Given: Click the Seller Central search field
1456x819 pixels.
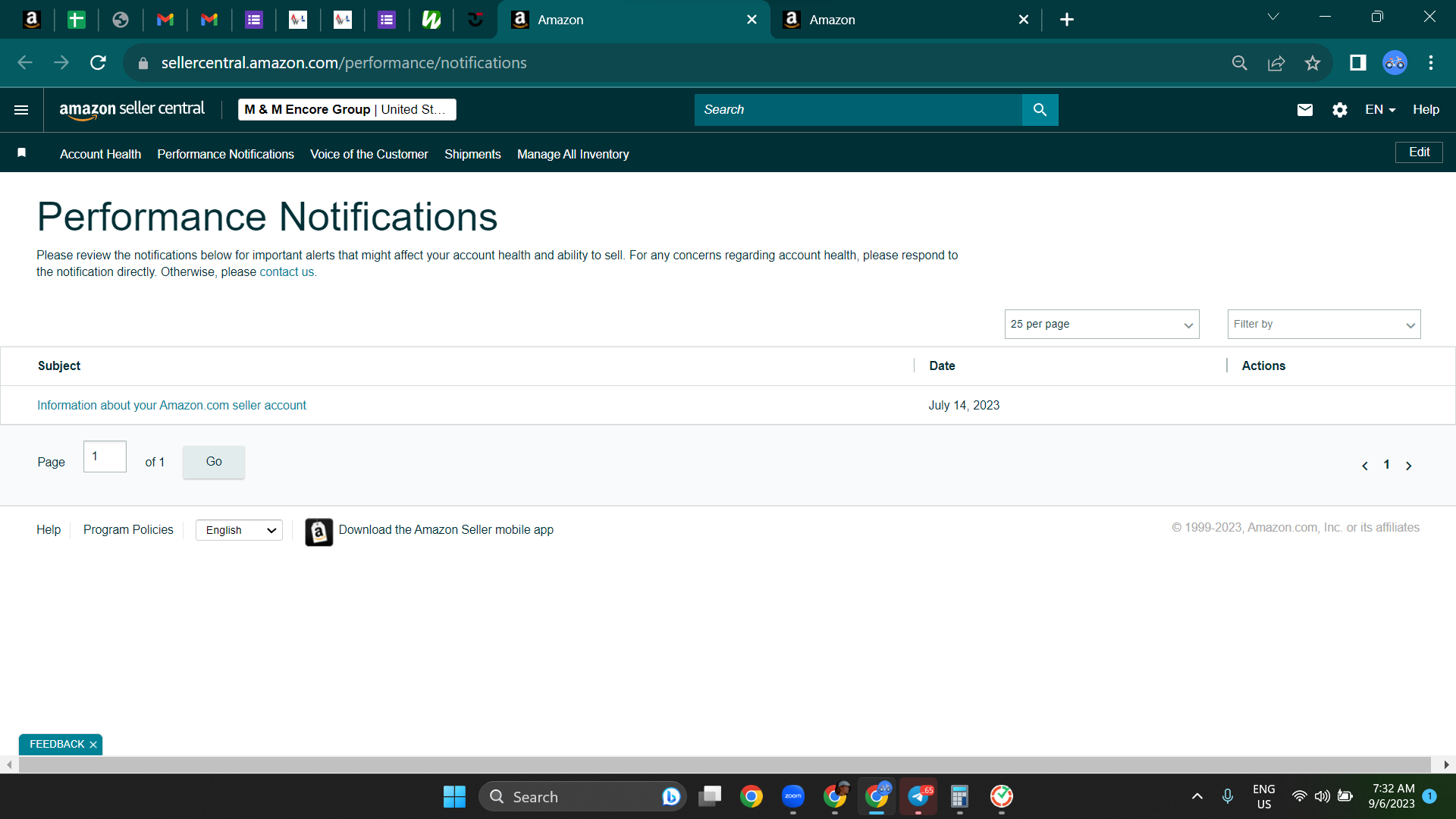Looking at the screenshot, I should (858, 110).
